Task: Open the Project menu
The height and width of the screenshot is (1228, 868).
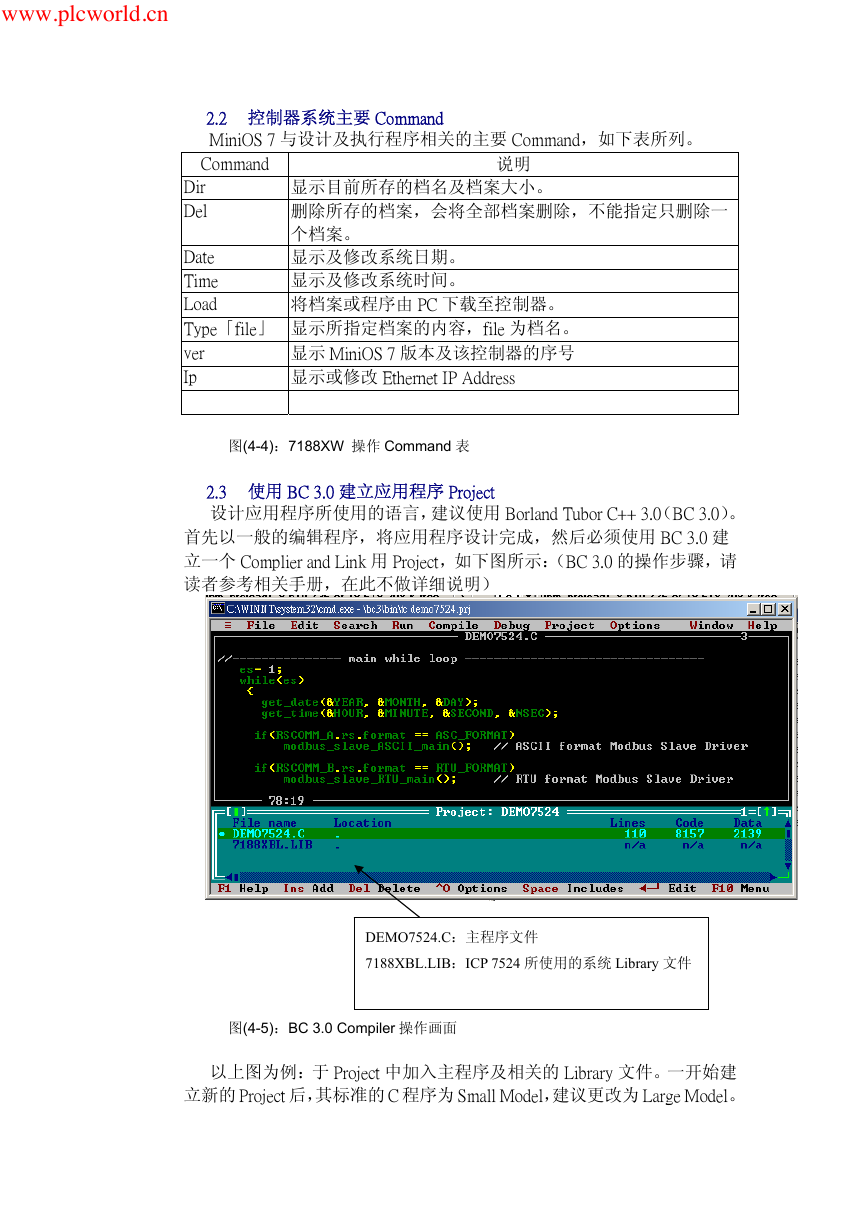Action: [x=569, y=625]
